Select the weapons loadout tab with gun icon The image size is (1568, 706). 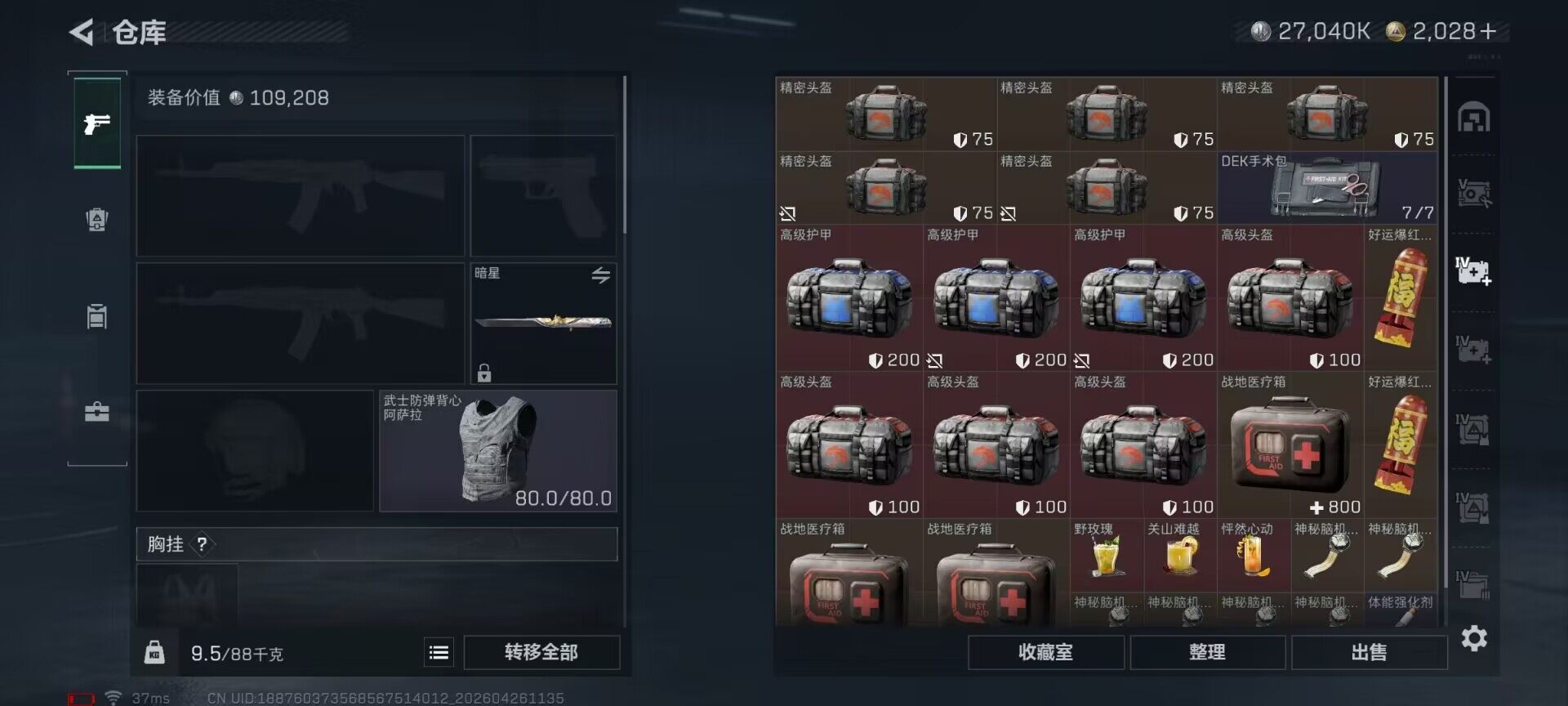point(97,123)
